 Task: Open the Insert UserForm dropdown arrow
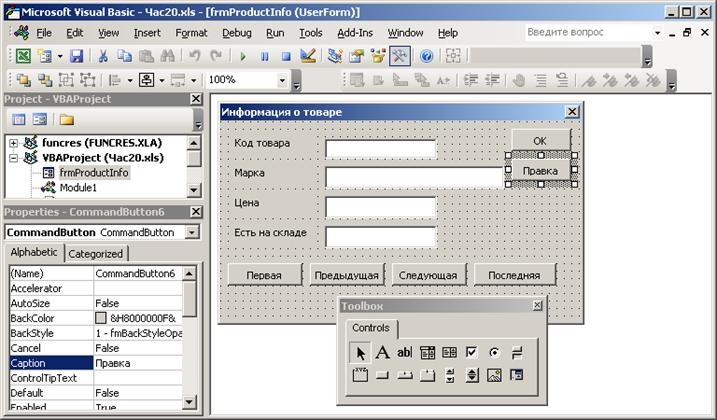point(60,57)
